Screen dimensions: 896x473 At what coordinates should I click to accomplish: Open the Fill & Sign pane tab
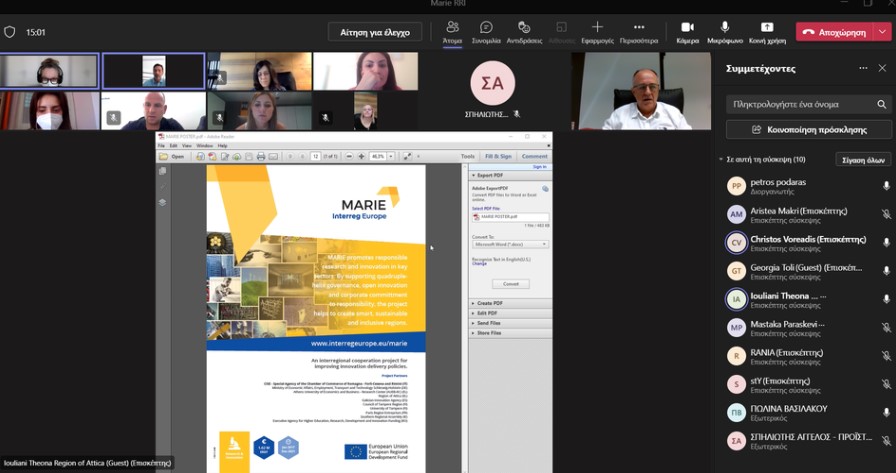tap(498, 157)
